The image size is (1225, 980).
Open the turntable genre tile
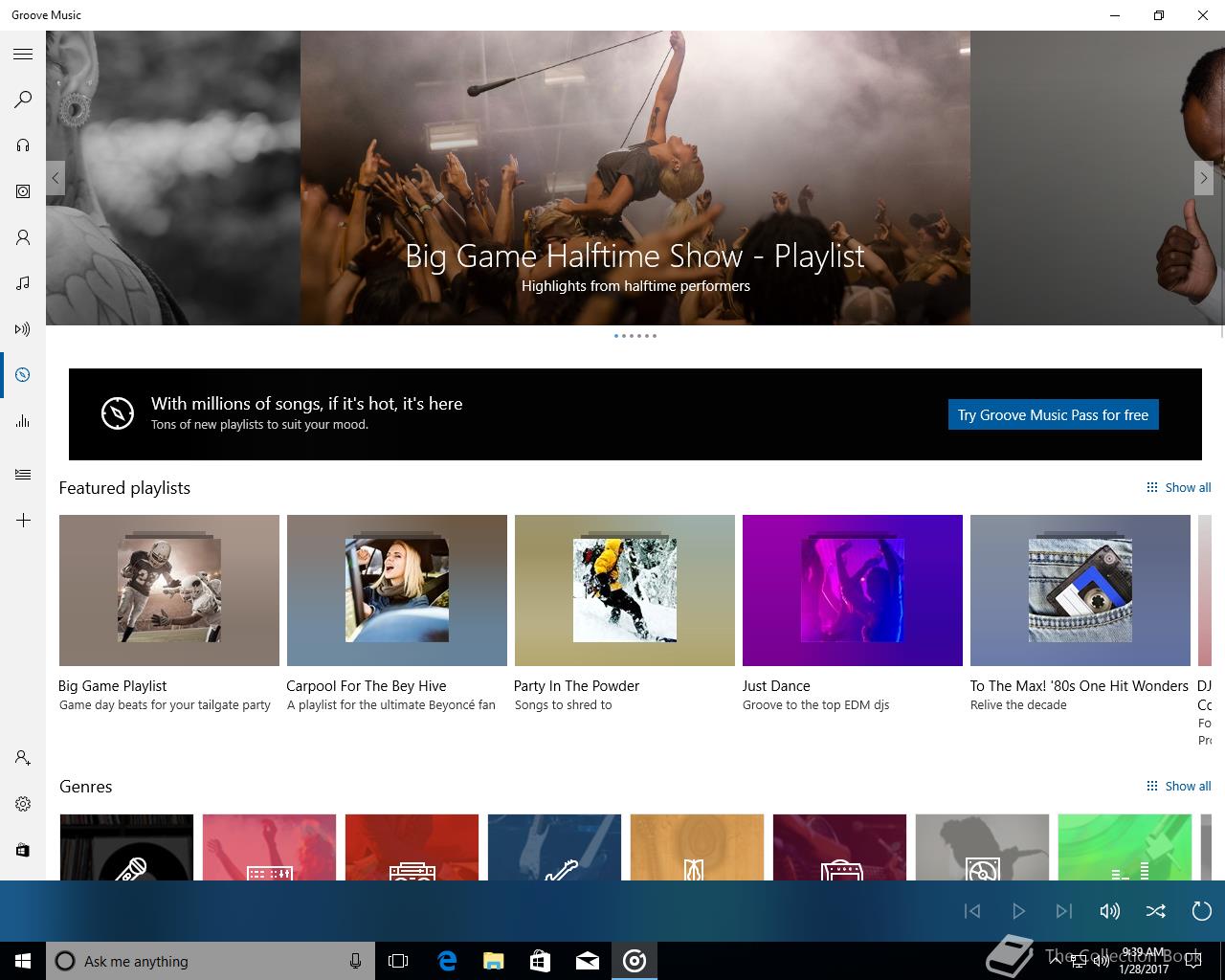coord(982,847)
